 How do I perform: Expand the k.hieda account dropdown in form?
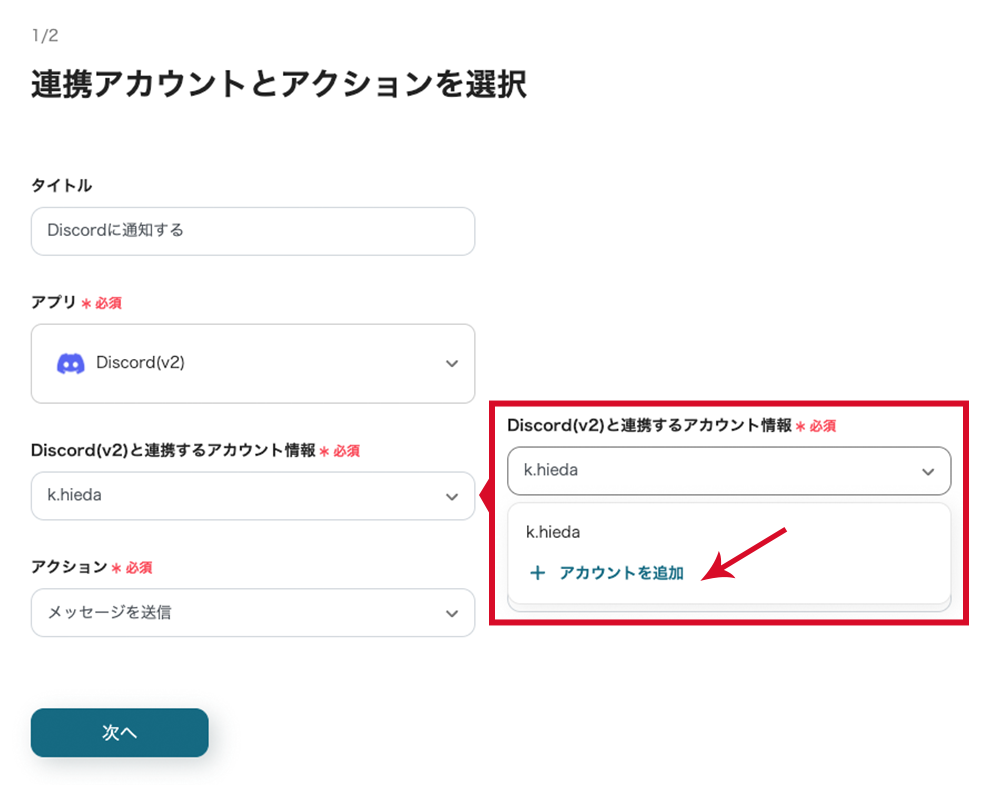[x=253, y=496]
